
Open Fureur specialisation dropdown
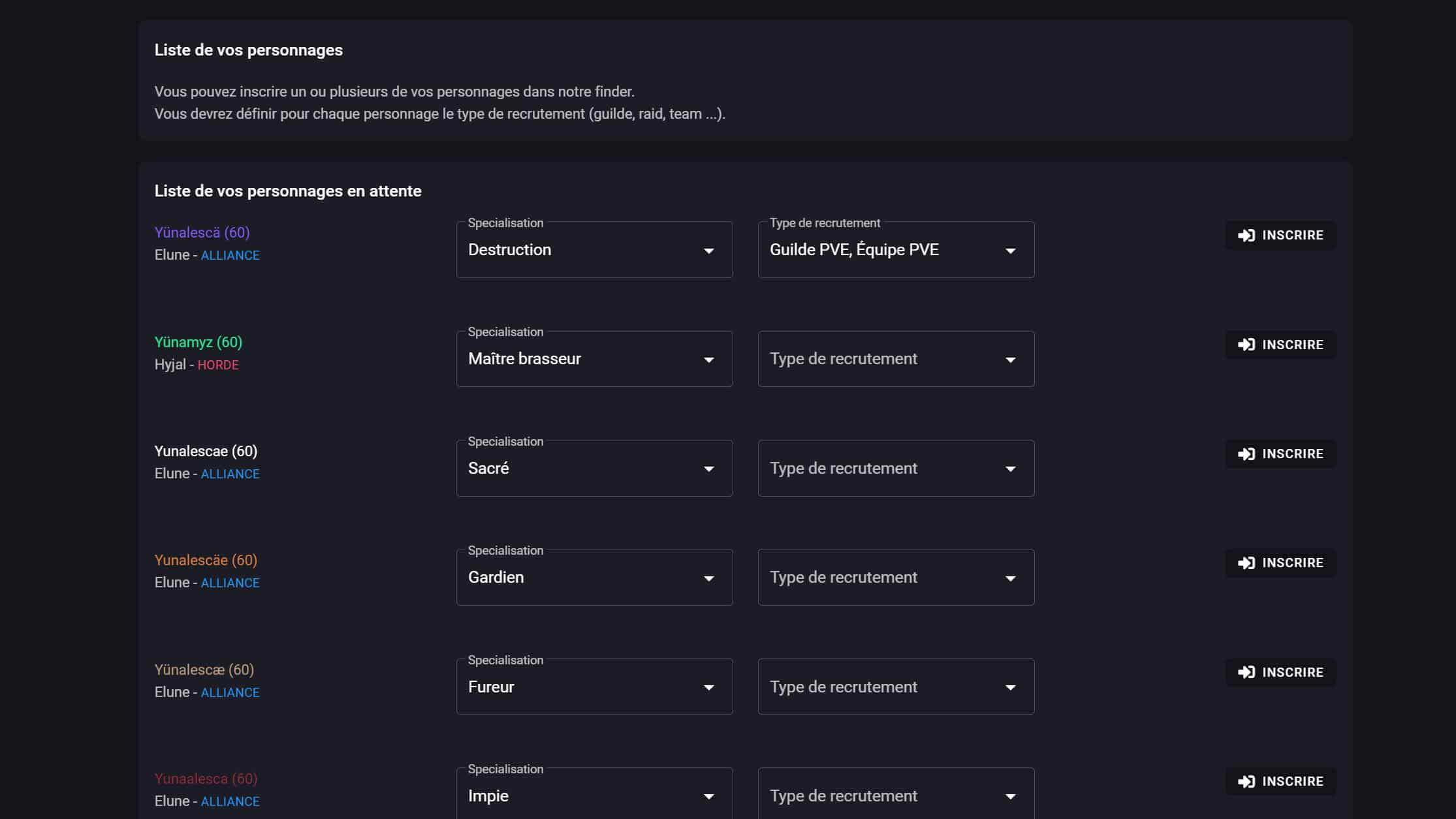tap(593, 687)
